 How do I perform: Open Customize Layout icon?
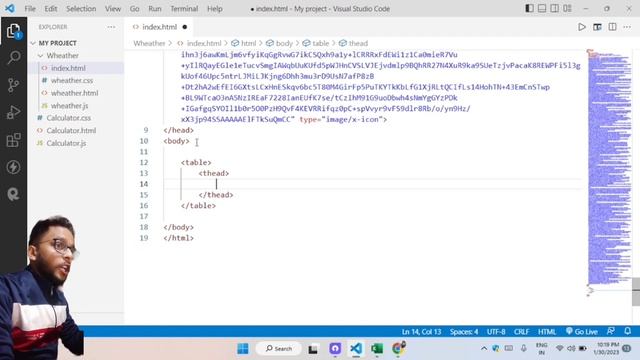[x=567, y=8]
